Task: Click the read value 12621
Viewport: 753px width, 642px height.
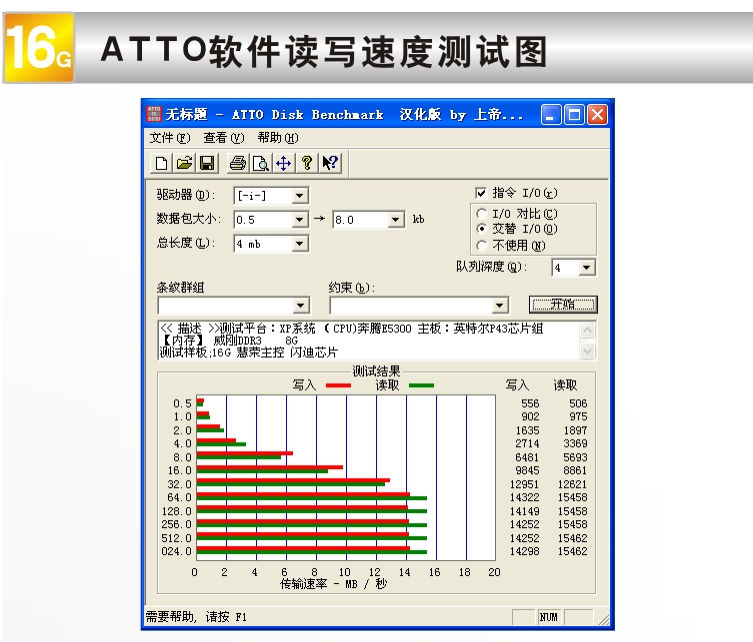Action: [572, 484]
